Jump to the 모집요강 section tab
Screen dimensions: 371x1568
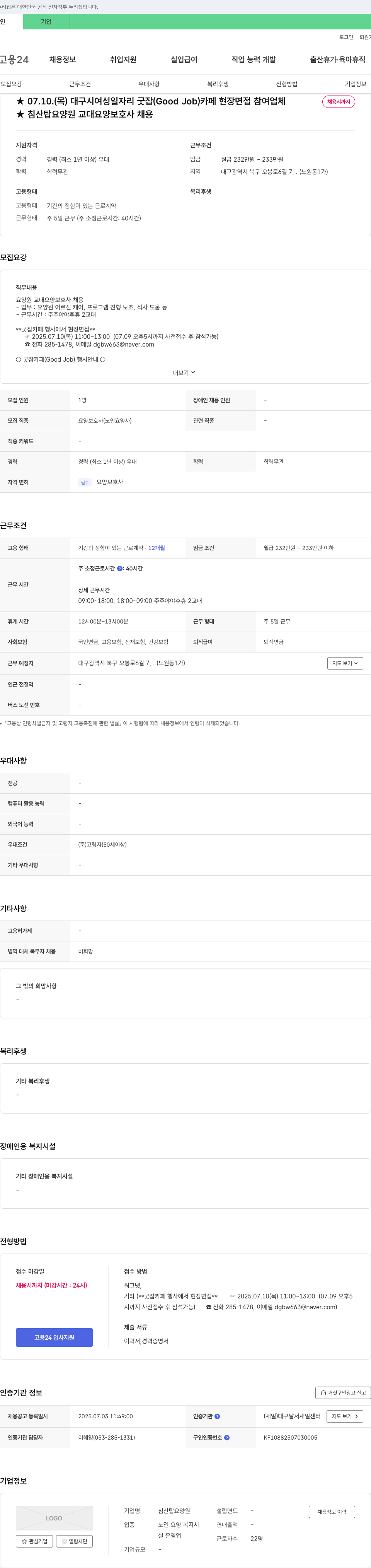coord(12,84)
